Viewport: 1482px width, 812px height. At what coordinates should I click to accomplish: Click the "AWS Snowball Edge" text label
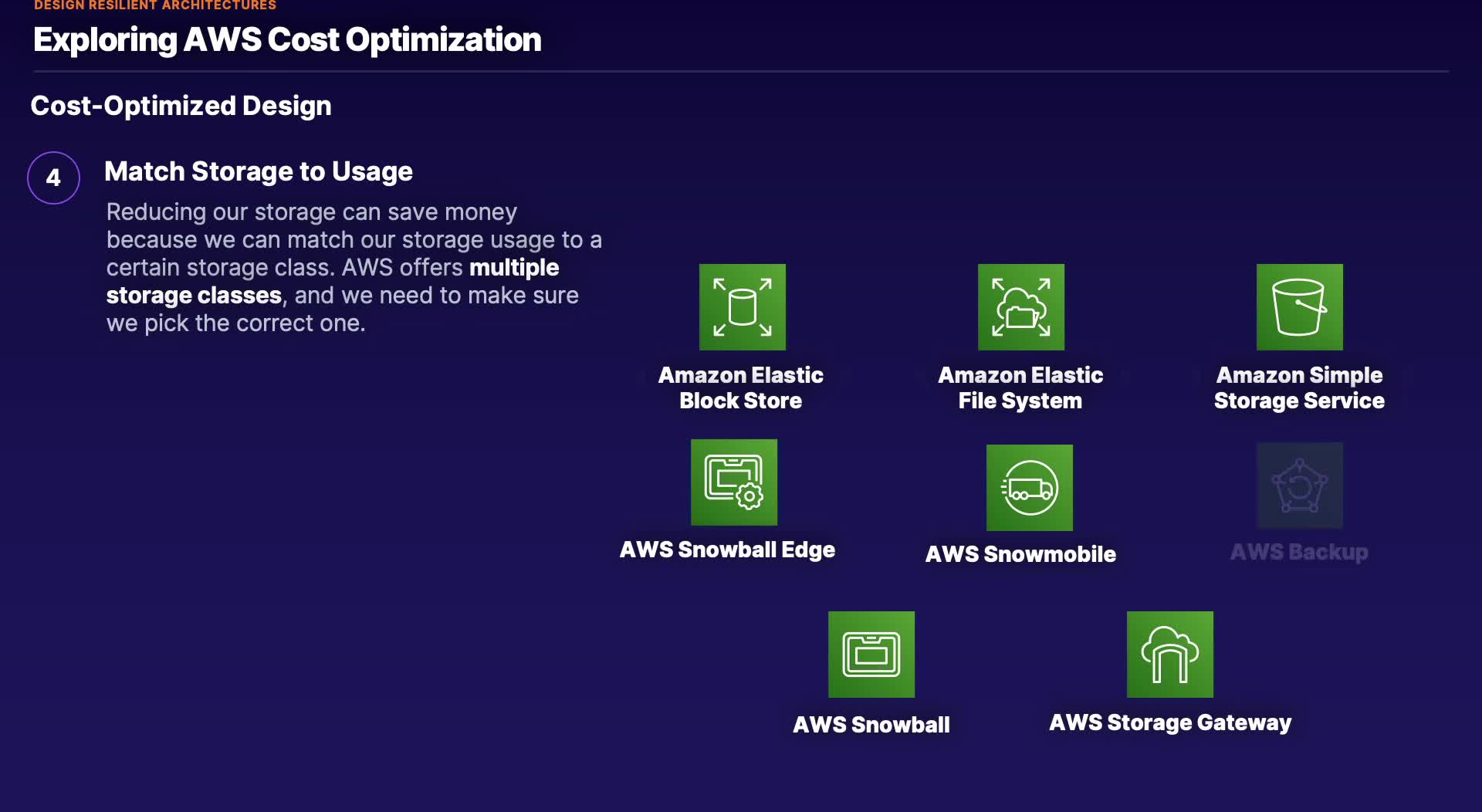tap(727, 550)
